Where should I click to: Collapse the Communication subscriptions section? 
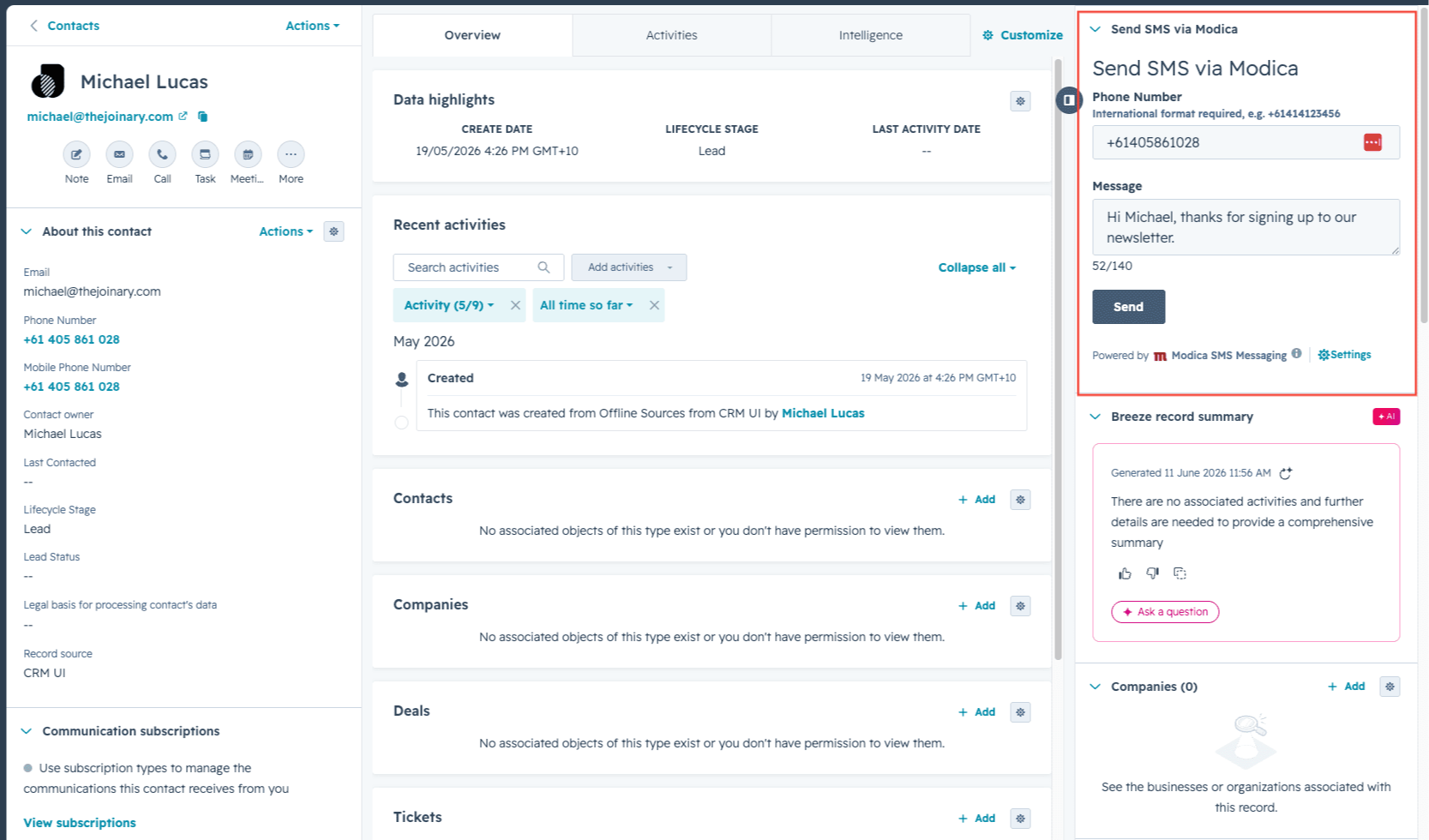[x=27, y=731]
